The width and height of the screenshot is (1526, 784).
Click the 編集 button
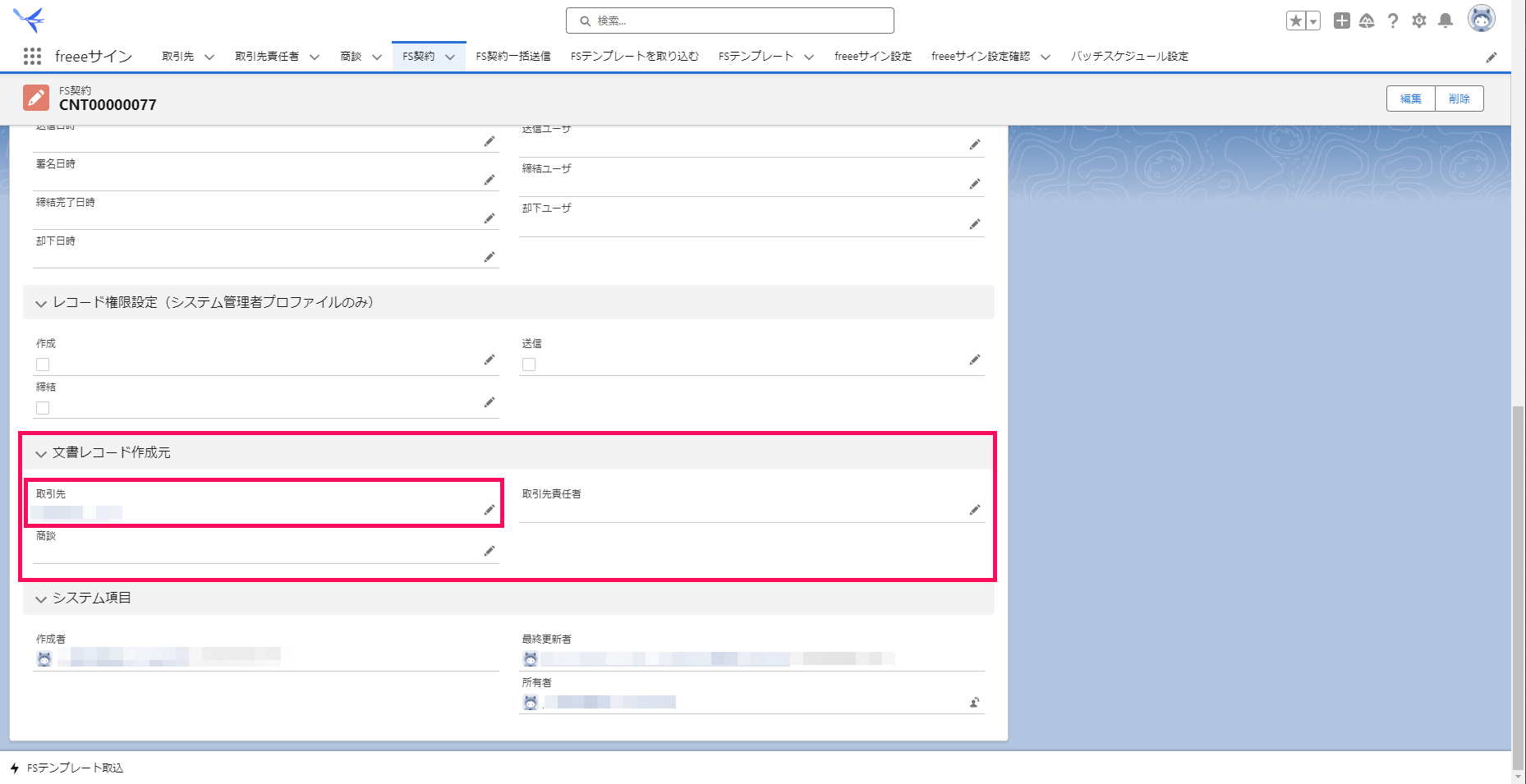point(1411,99)
